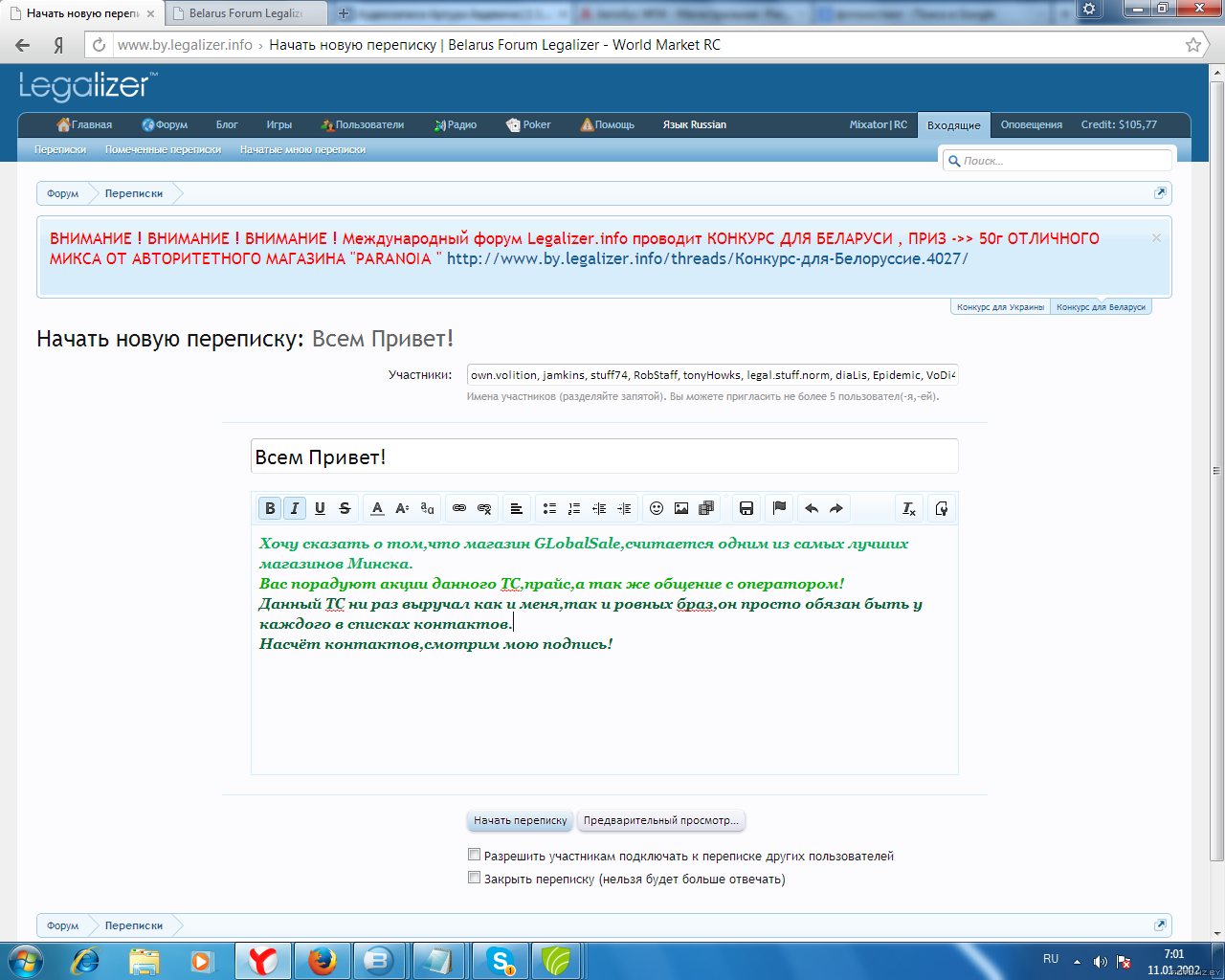Open the font family menu
The image size is (1225, 980).
pyautogui.click(x=427, y=508)
